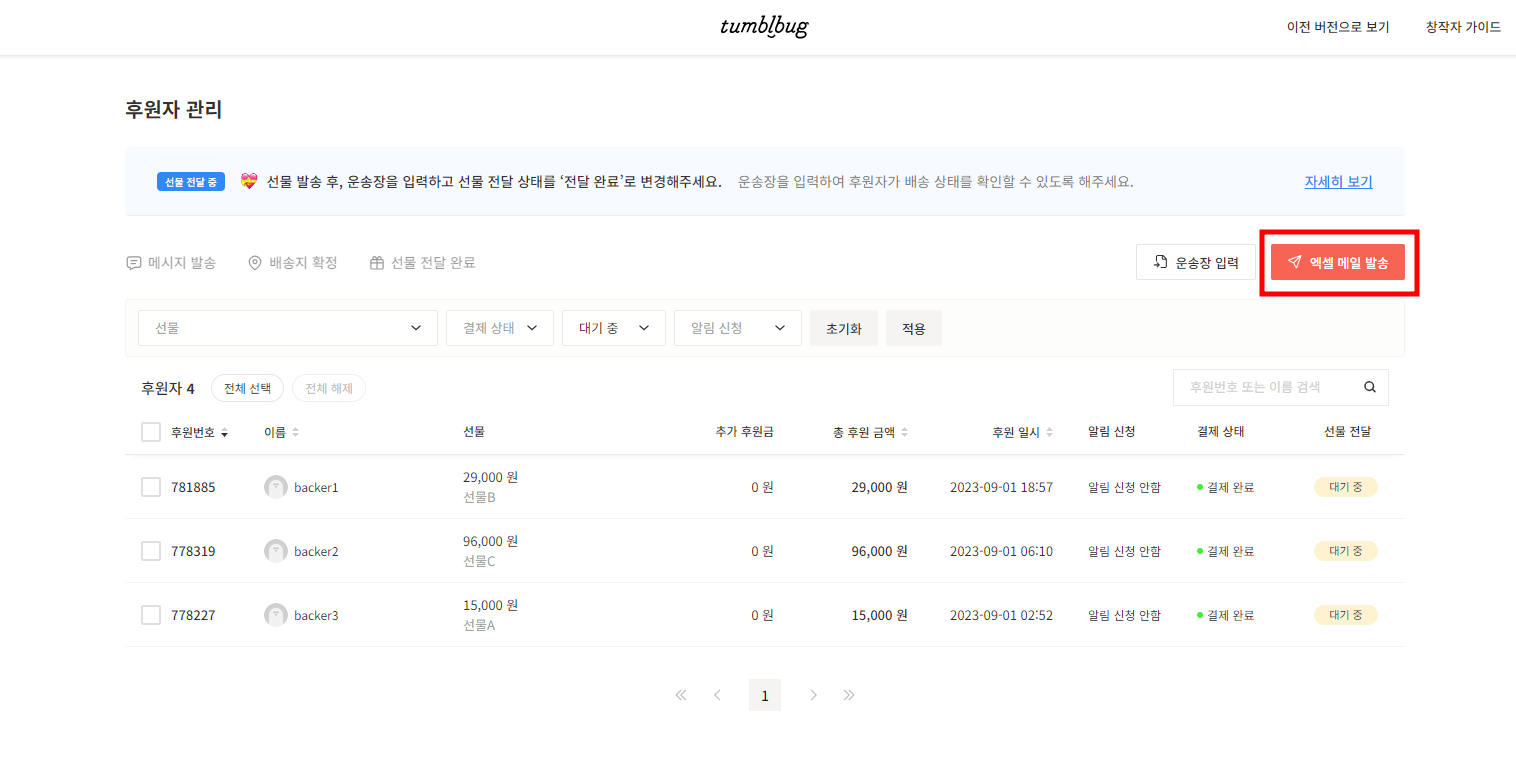1516x757 pixels.
Task: Click backer3's avatar icon
Action: (276, 615)
